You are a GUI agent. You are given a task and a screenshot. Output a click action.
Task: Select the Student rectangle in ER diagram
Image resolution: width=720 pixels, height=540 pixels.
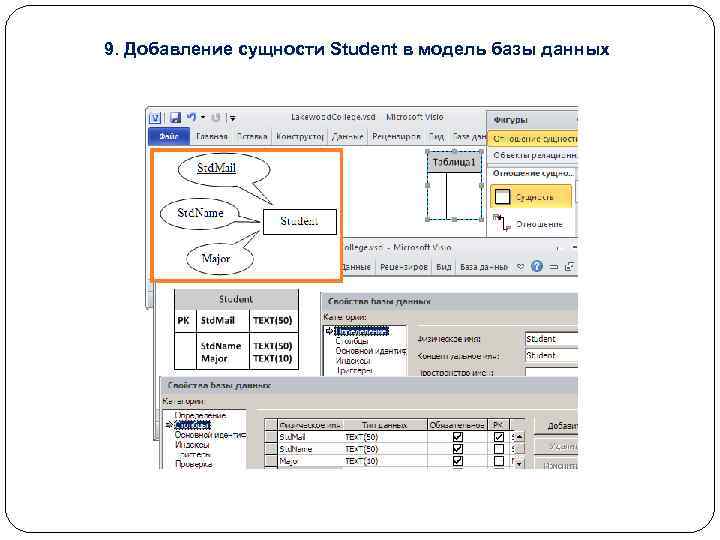point(300,222)
